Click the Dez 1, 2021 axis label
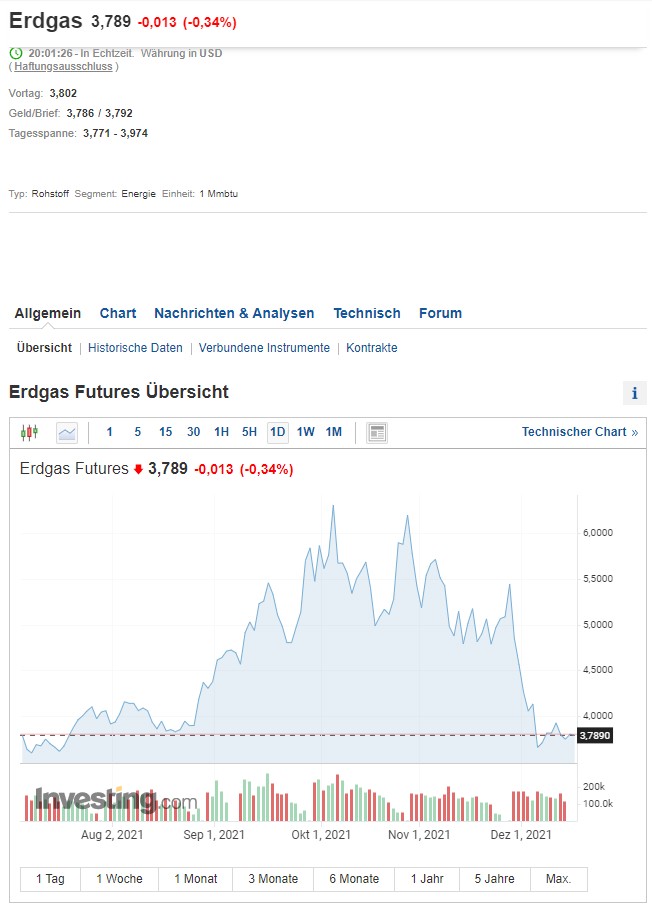This screenshot has width=652, height=915. [x=521, y=834]
